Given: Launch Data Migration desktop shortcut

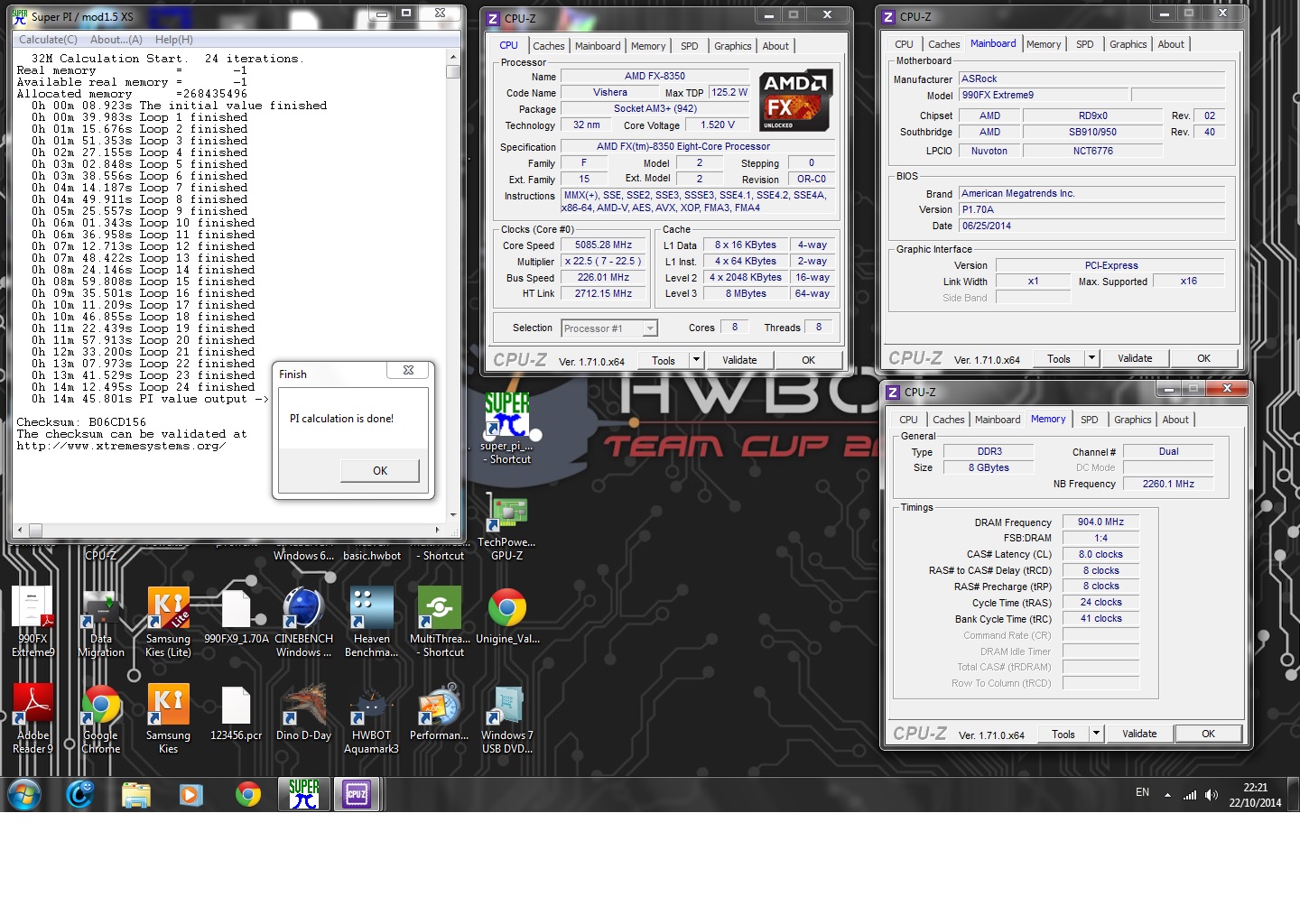Looking at the screenshot, I should [x=101, y=622].
